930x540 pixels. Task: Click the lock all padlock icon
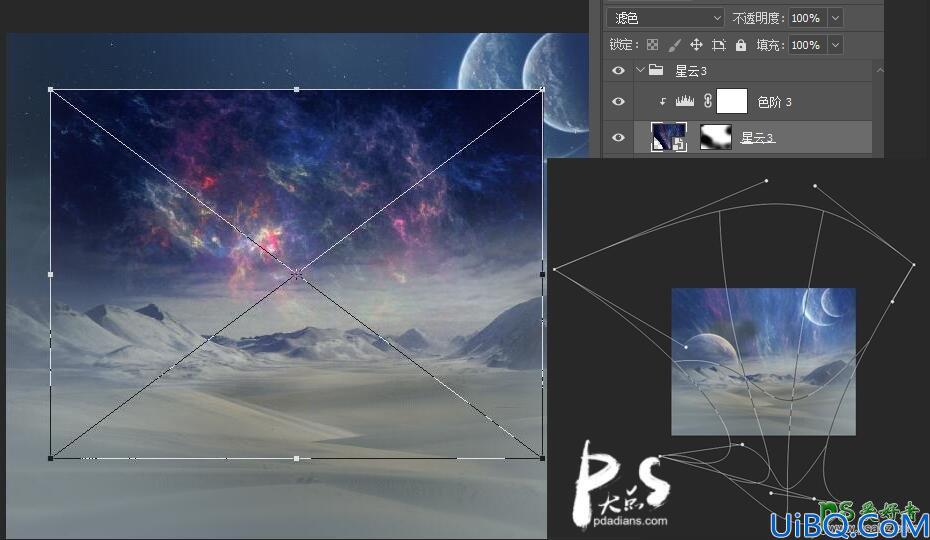click(x=741, y=45)
